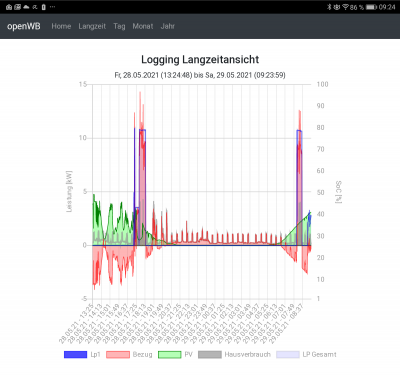Hide the Bezug dataset via legend
This screenshot has width=400, height=375.
(x=129, y=354)
